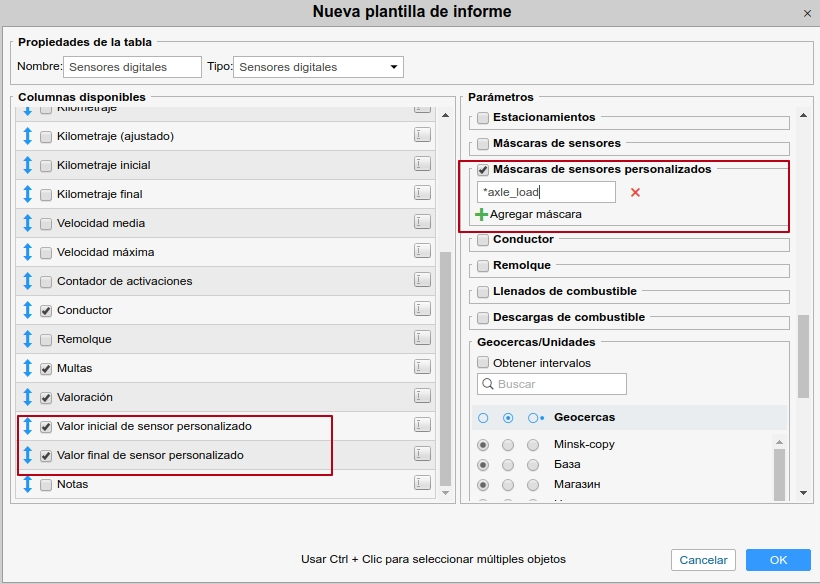Open the Tipo dropdown list

(x=318, y=67)
